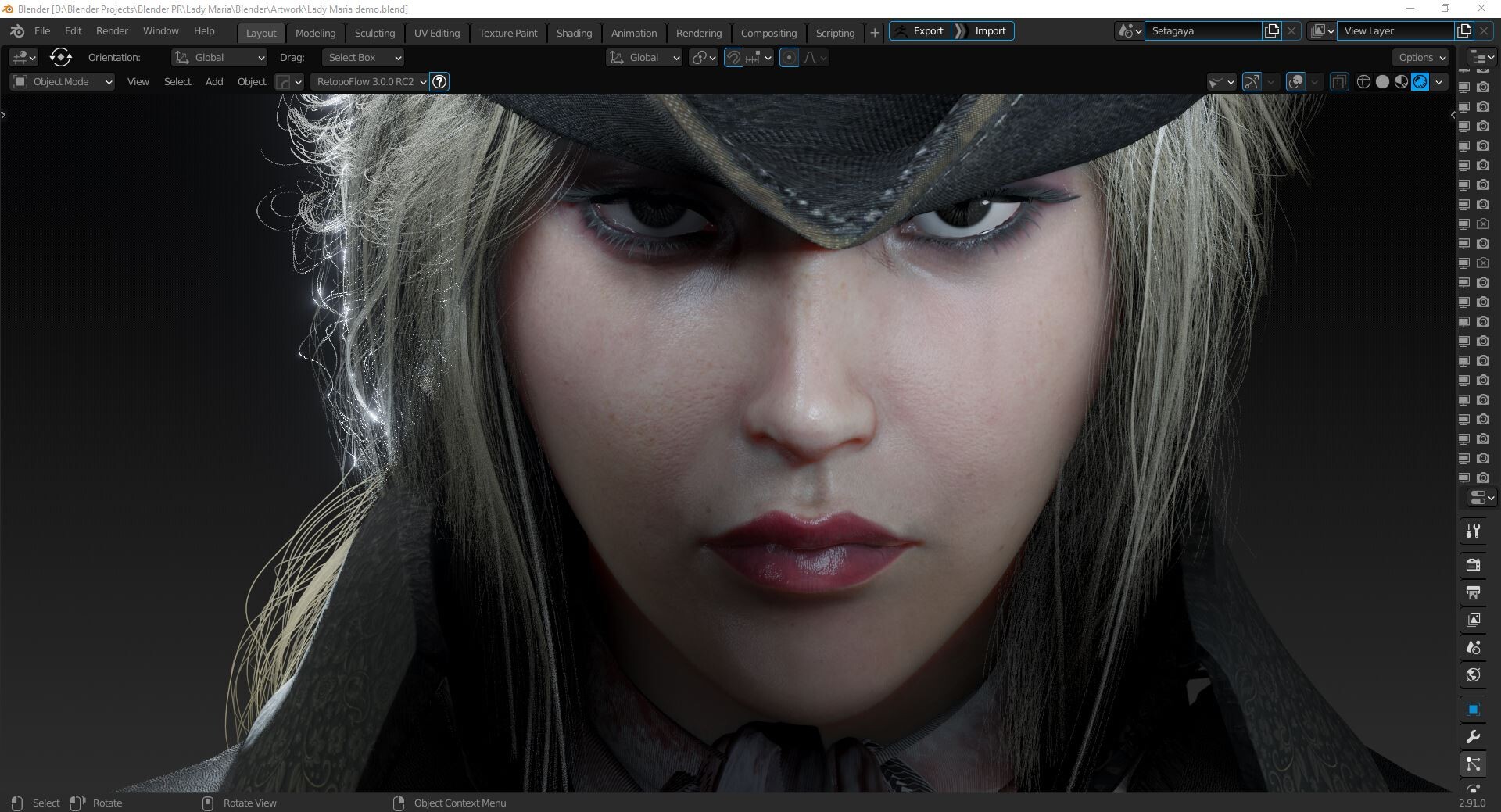Open the Window menu
The image size is (1501, 812).
pyautogui.click(x=160, y=31)
